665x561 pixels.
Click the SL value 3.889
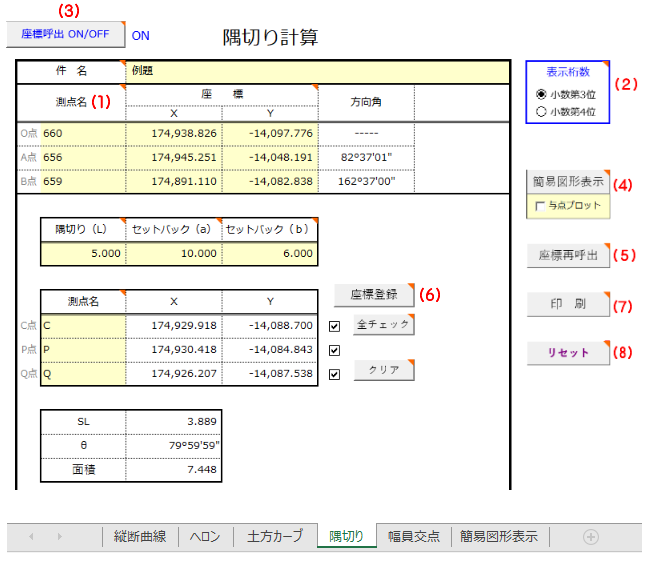[x=174, y=421]
